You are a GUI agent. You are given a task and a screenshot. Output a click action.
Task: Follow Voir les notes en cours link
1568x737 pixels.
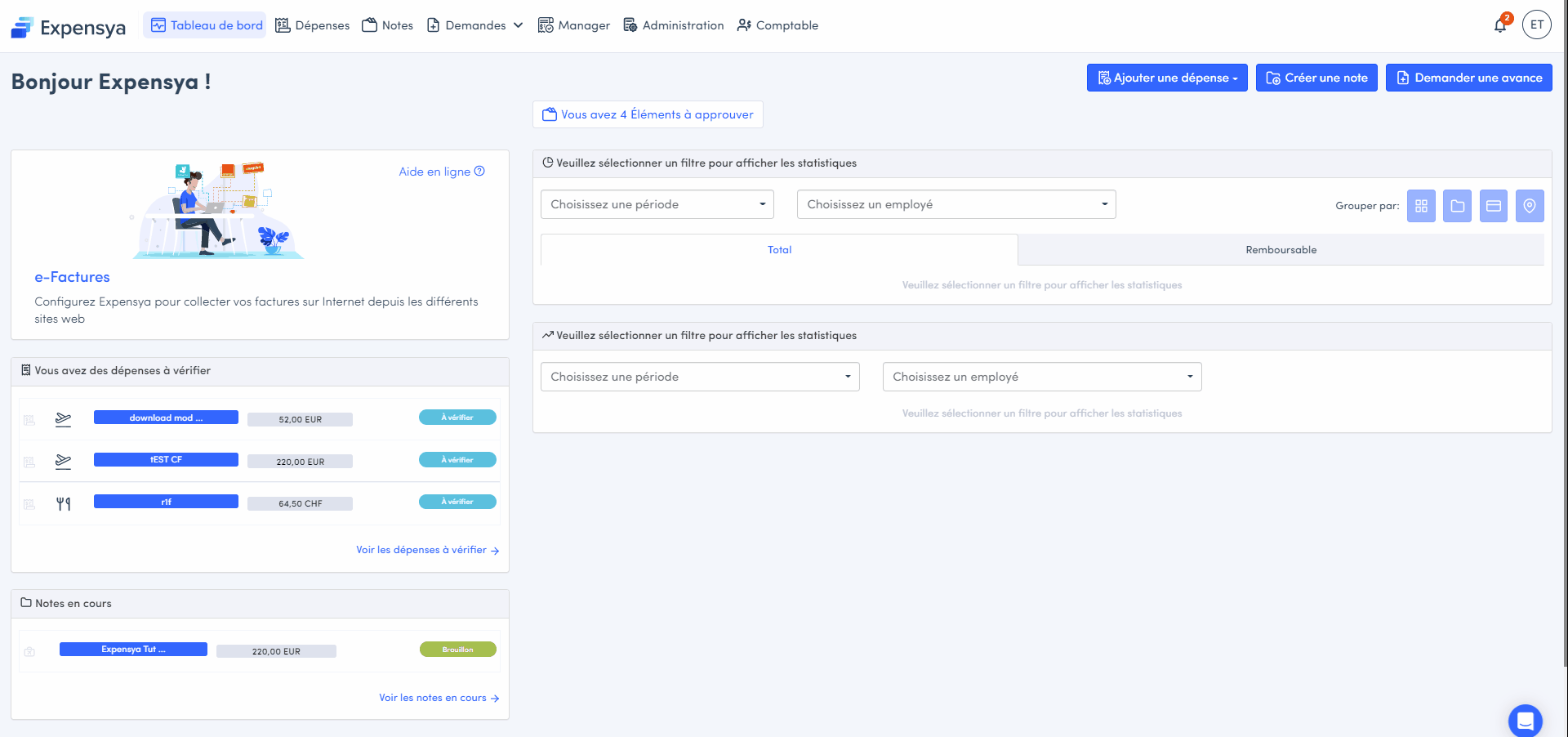(x=439, y=698)
